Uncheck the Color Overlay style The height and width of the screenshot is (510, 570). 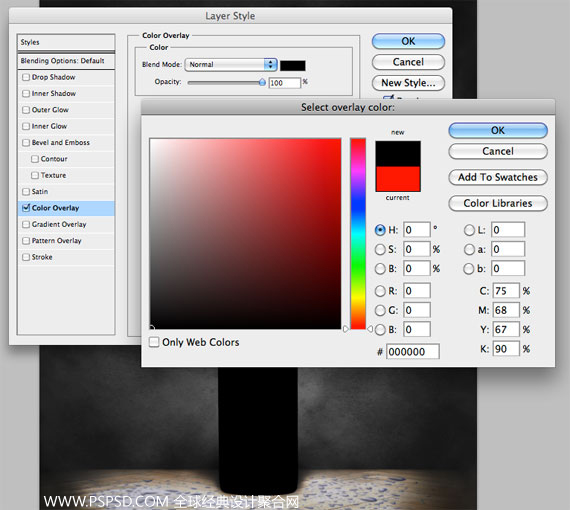(26, 208)
